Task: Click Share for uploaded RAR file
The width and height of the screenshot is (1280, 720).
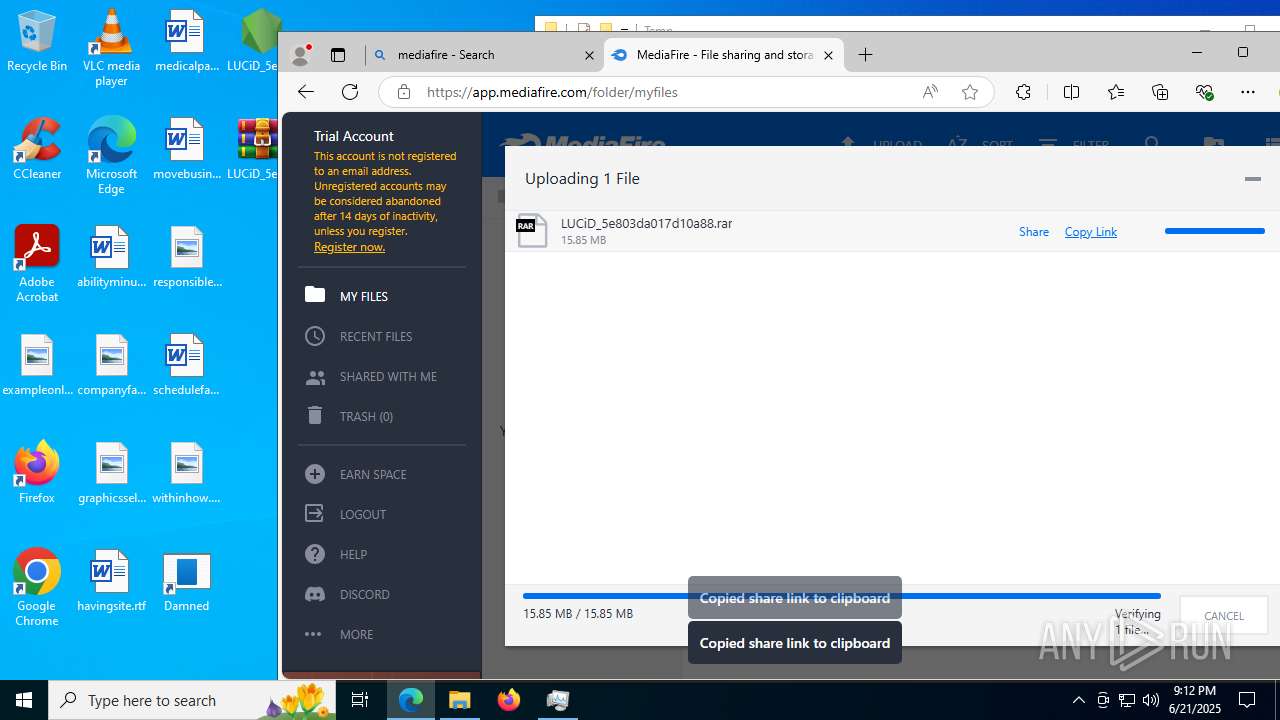Action: tap(1034, 232)
